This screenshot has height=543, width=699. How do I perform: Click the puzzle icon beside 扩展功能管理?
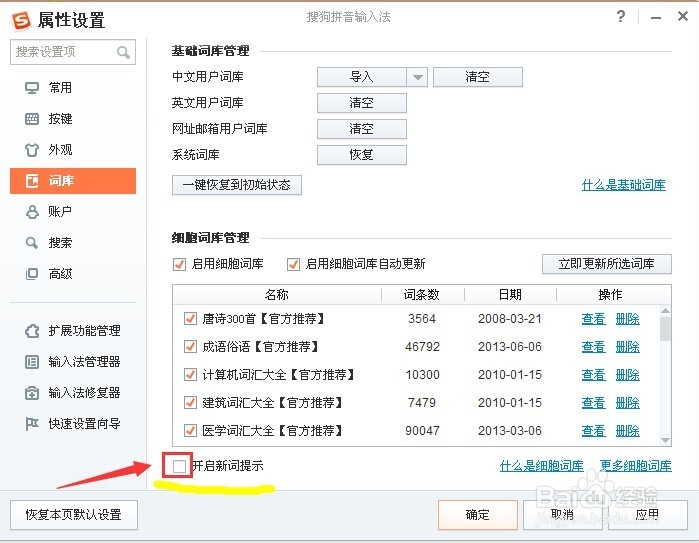pyautogui.click(x=32, y=331)
